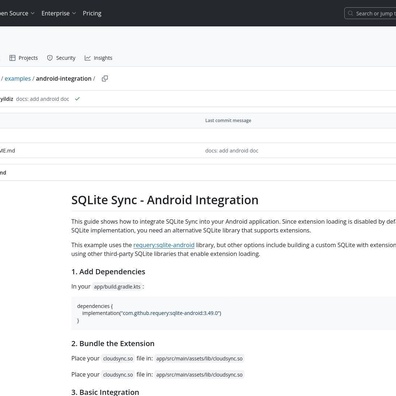Click the '3. Basic Integration' heading
Viewport: 396px width, 396px height.
click(x=105, y=392)
